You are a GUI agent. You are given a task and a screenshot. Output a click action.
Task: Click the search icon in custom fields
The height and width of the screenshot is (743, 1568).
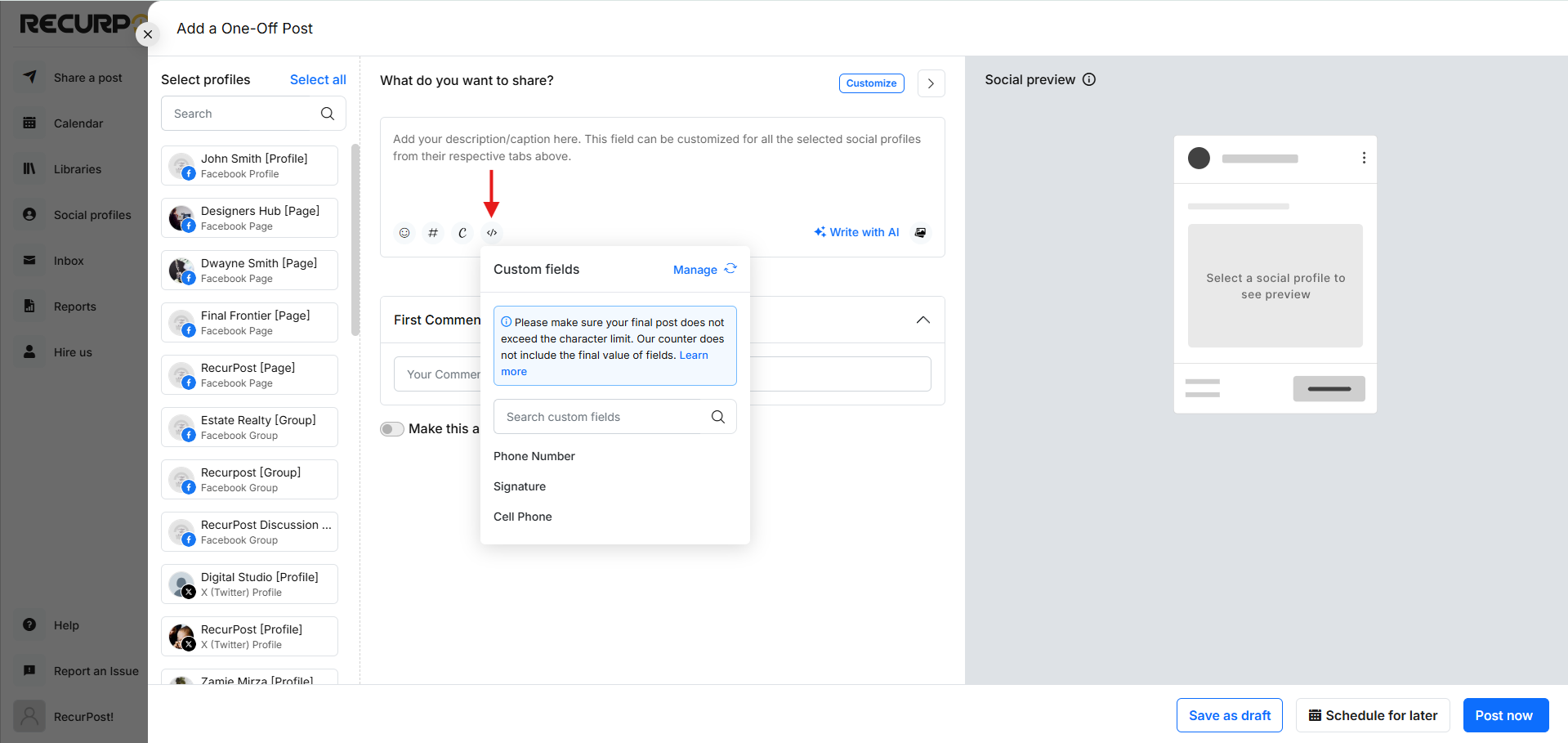(718, 417)
